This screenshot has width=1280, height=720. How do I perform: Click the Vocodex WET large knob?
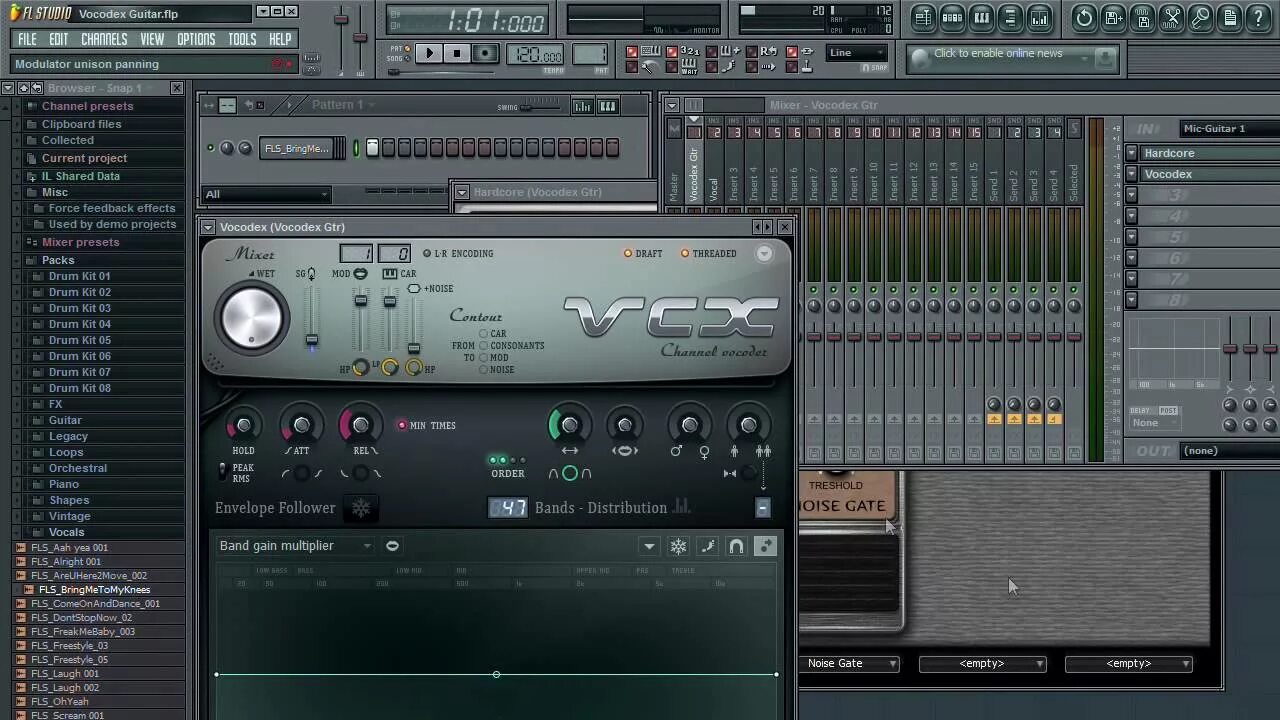coord(252,318)
